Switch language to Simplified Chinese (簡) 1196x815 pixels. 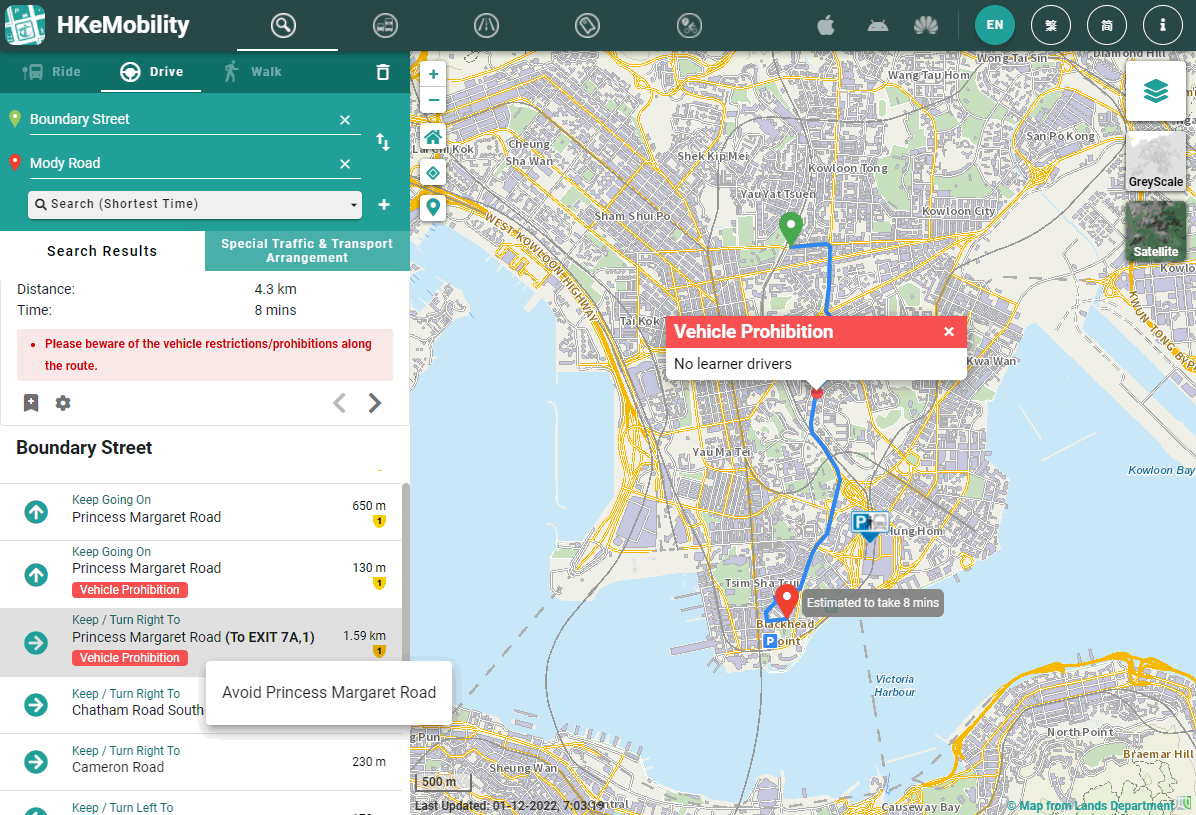coord(1106,25)
